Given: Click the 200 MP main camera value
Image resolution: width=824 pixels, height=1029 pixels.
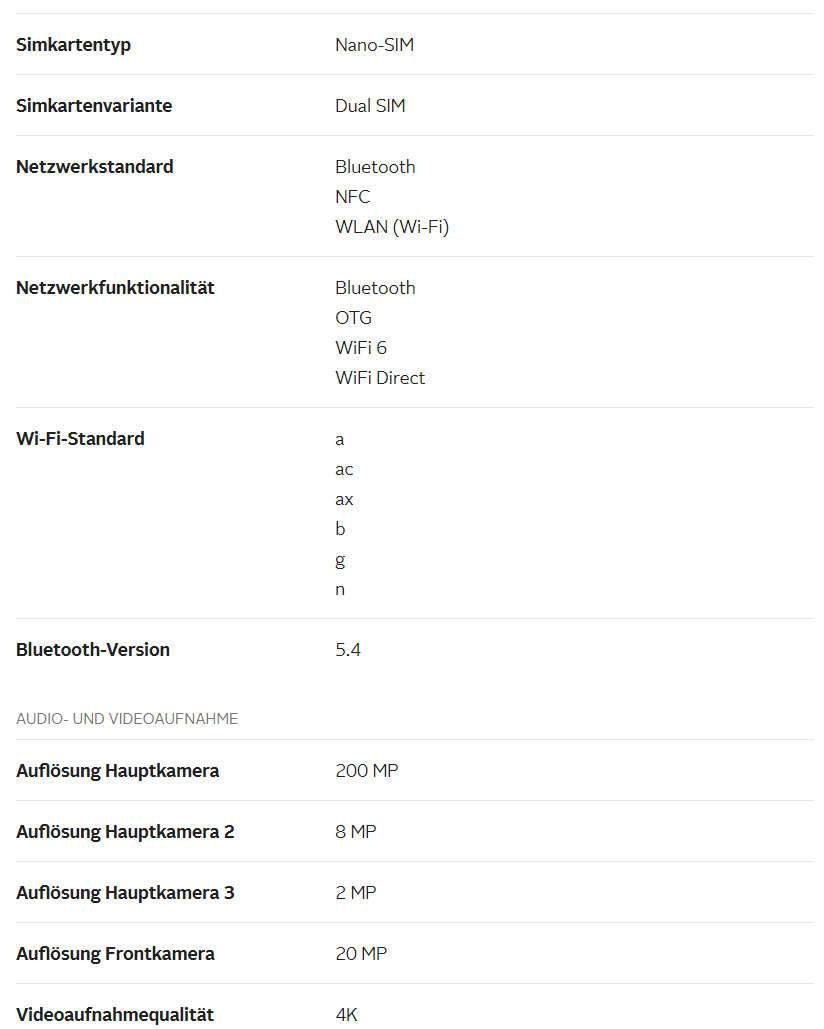Looking at the screenshot, I should [367, 771].
